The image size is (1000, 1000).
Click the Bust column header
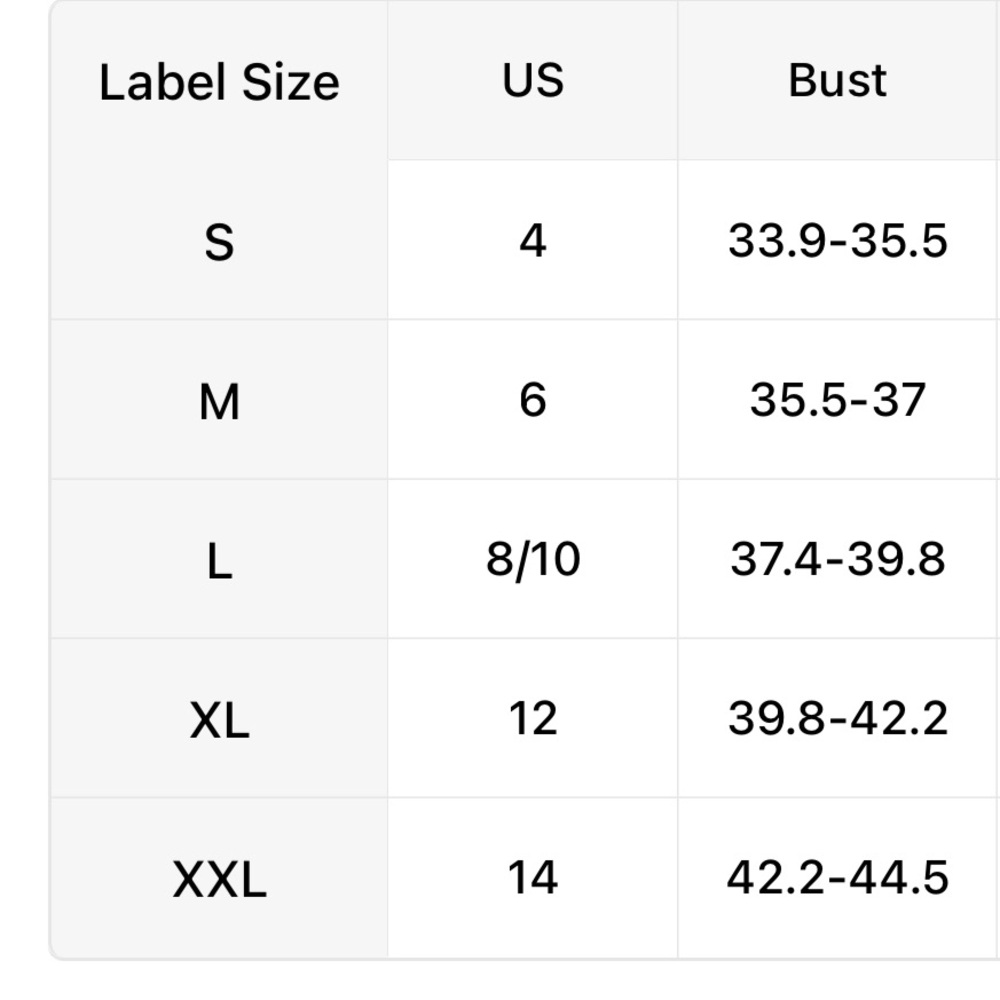838,81
